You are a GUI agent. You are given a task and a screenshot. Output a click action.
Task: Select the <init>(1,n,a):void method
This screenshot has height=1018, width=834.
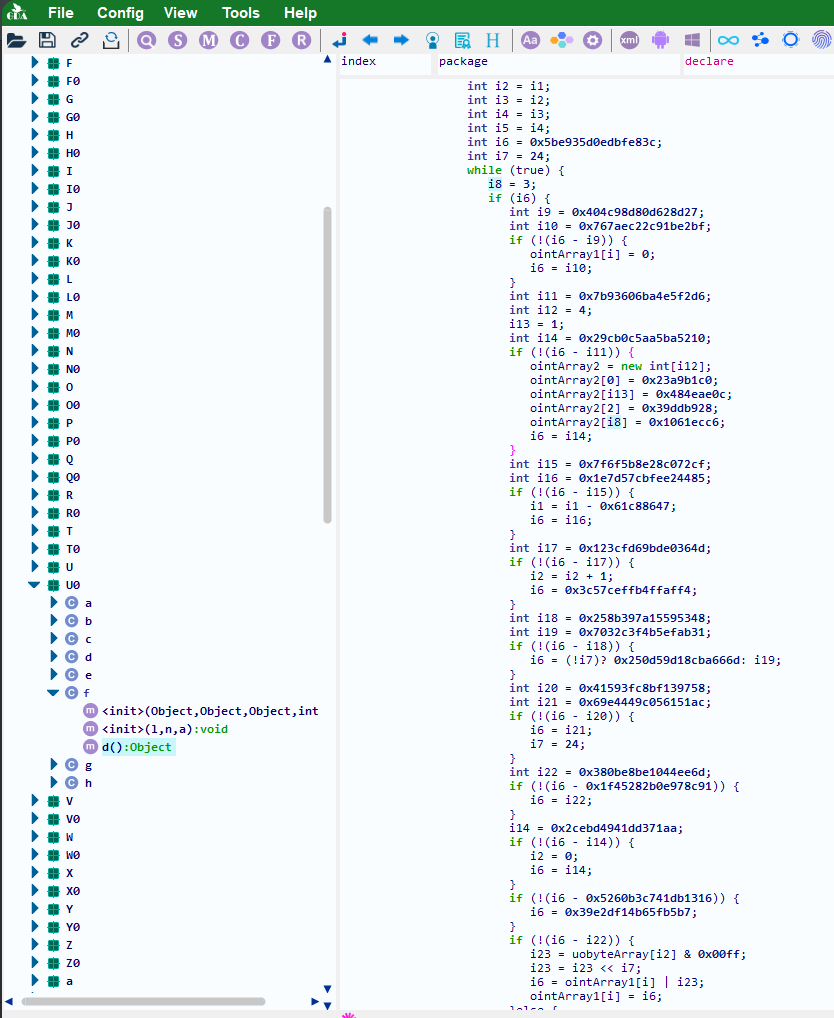pos(164,729)
